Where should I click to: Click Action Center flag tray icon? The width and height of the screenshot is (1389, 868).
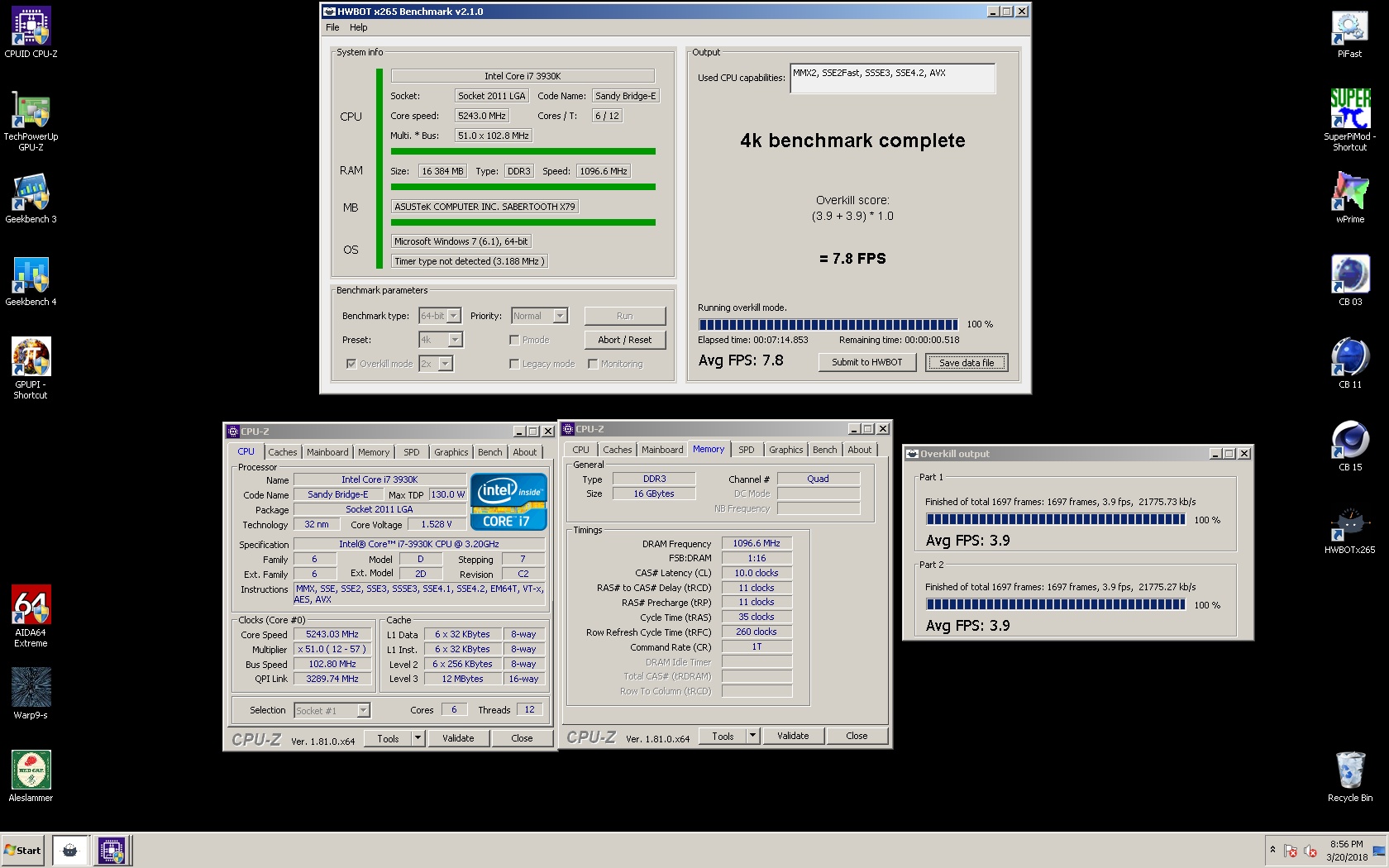(1290, 851)
